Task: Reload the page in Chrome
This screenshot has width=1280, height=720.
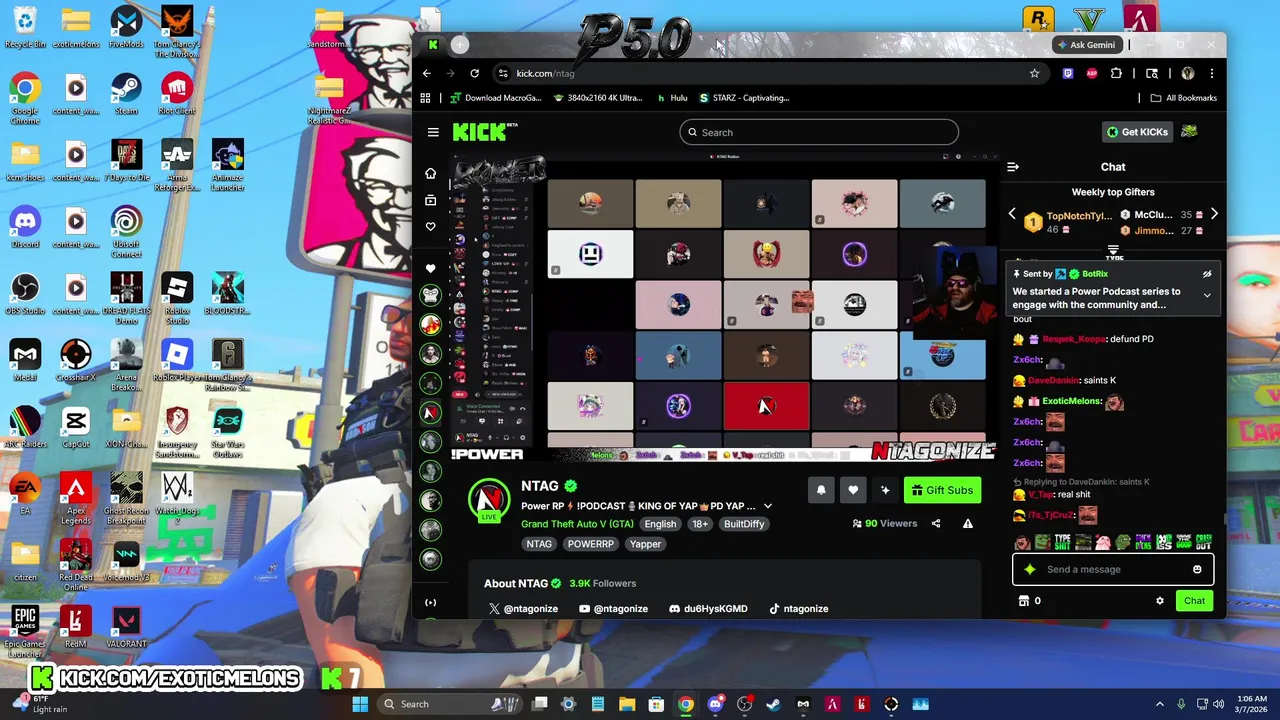Action: [x=475, y=73]
